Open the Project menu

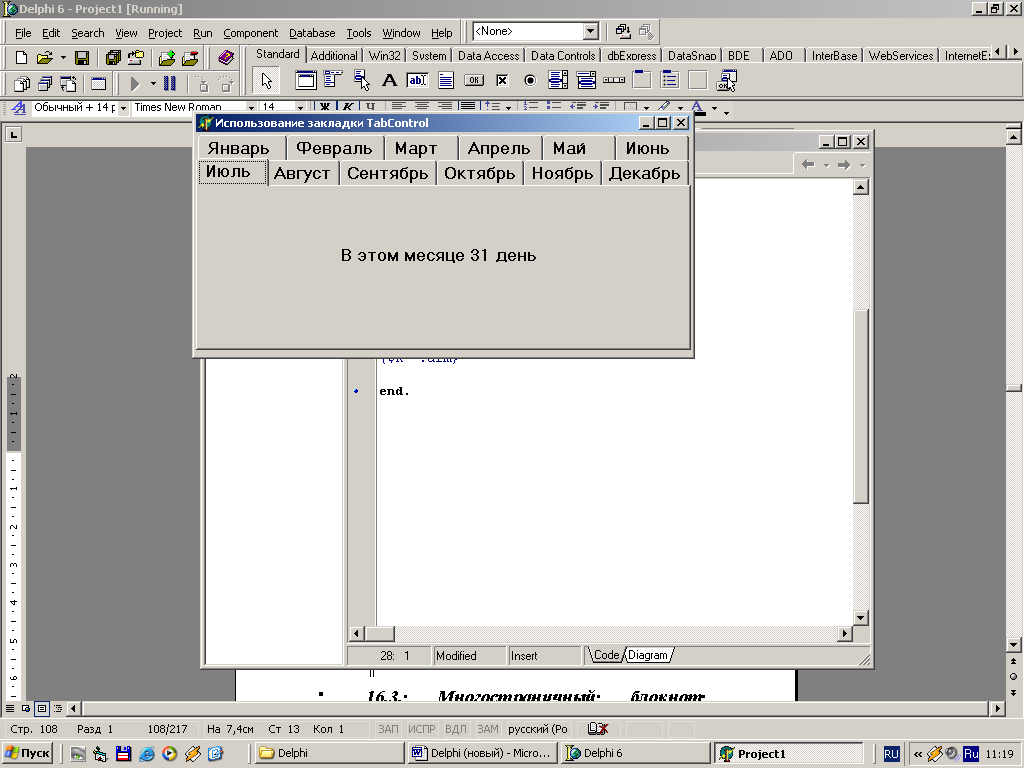point(165,33)
